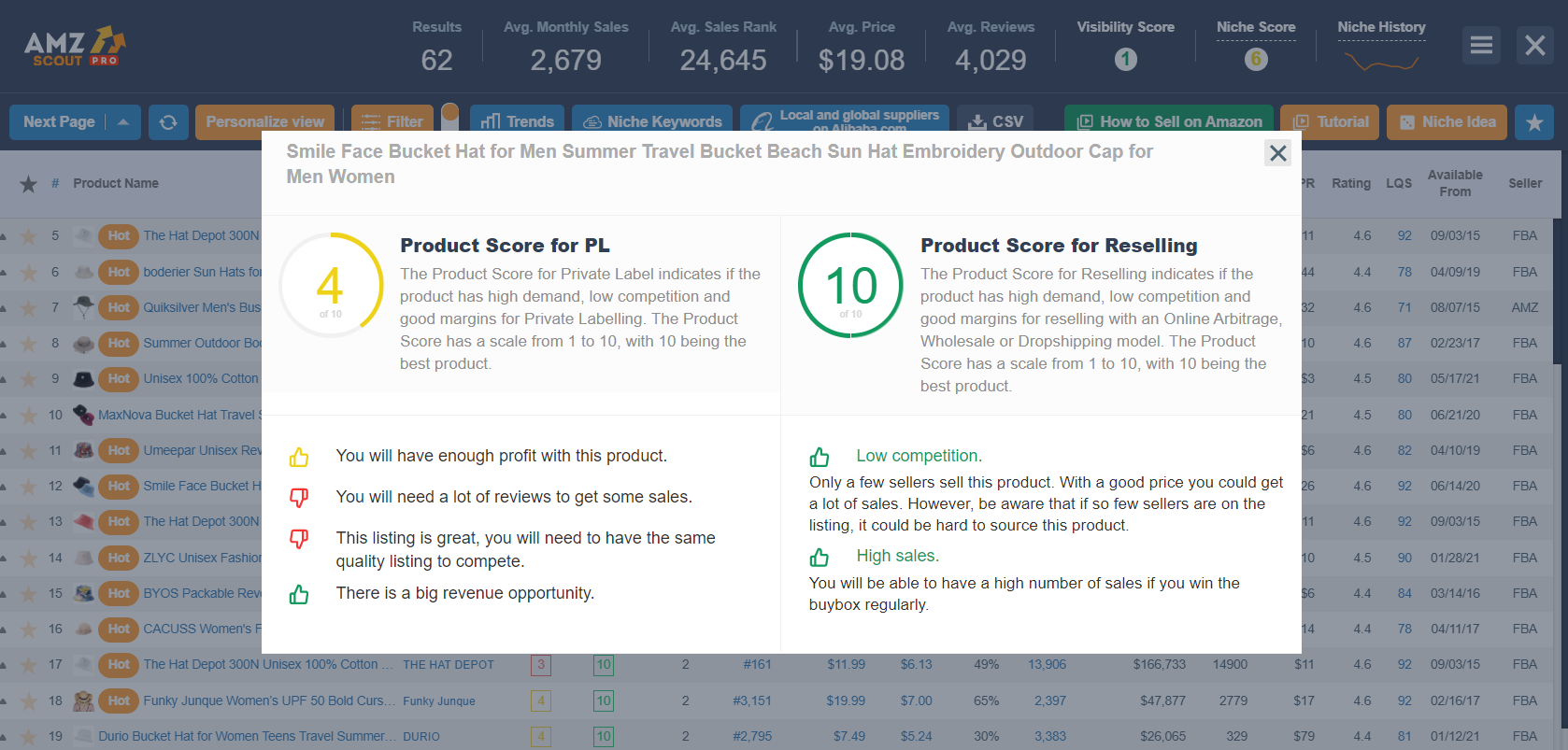Go to the Next Page

pos(59,122)
